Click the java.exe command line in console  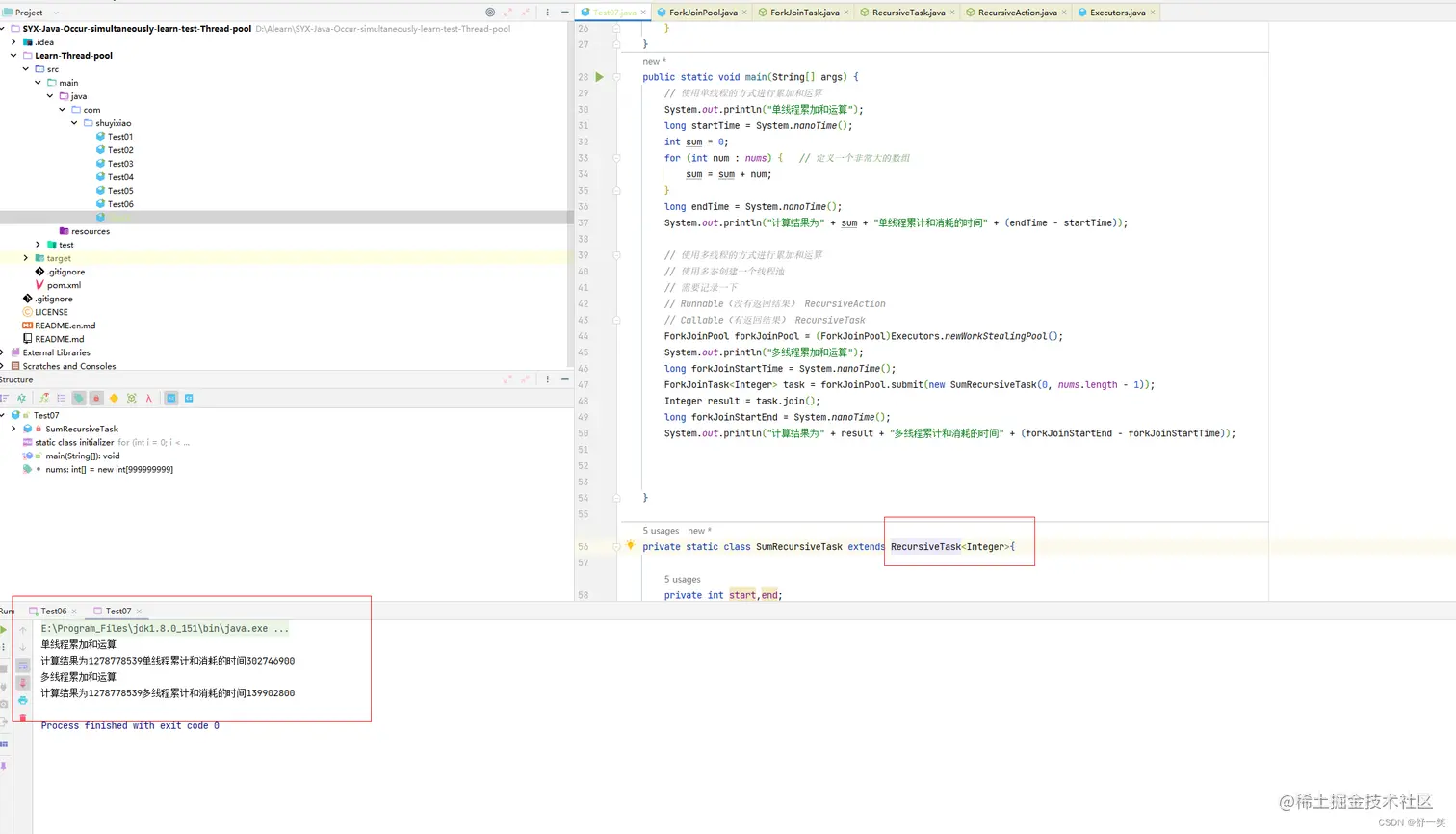click(165, 629)
